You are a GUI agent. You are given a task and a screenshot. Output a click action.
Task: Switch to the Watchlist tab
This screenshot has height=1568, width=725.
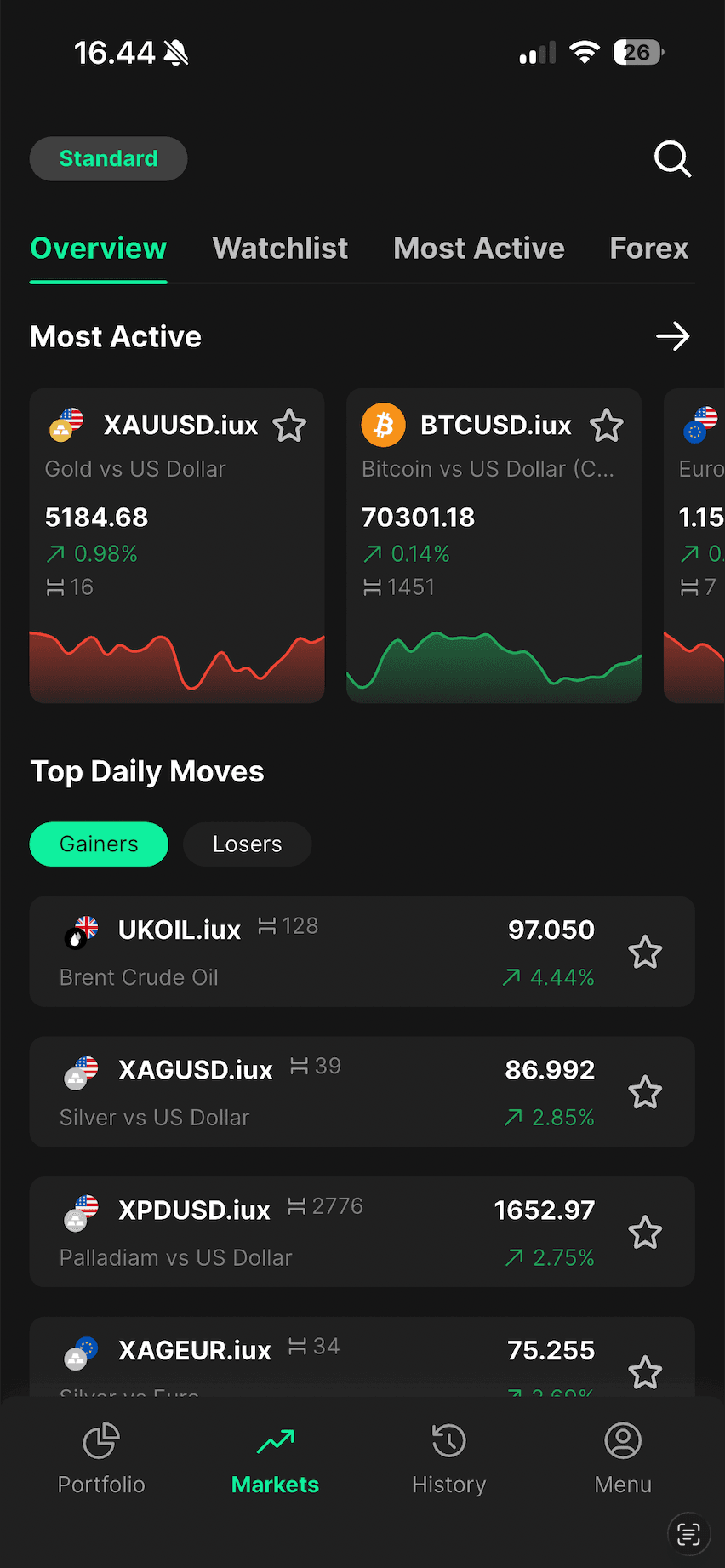click(280, 249)
